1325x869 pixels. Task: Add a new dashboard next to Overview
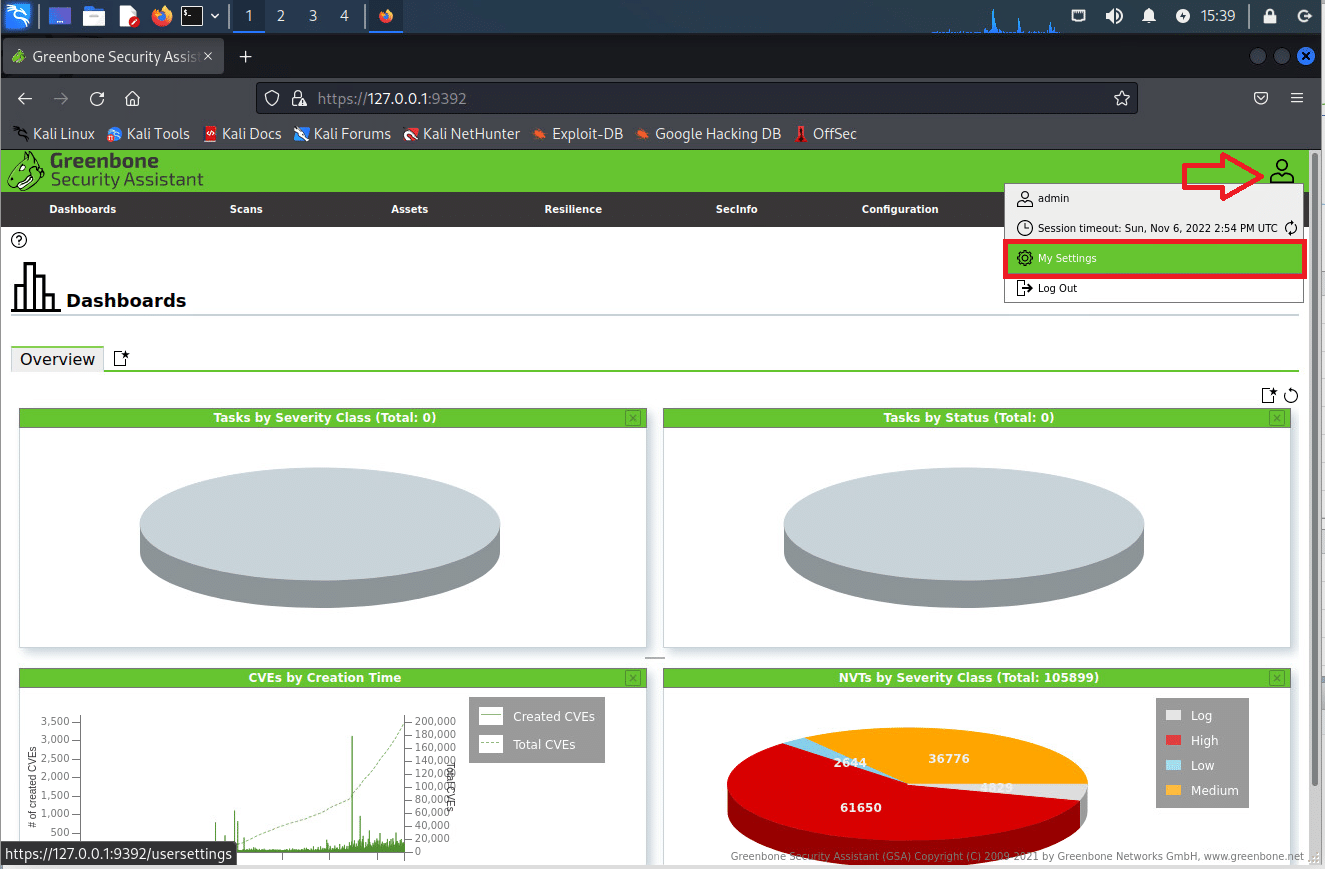pyautogui.click(x=121, y=358)
